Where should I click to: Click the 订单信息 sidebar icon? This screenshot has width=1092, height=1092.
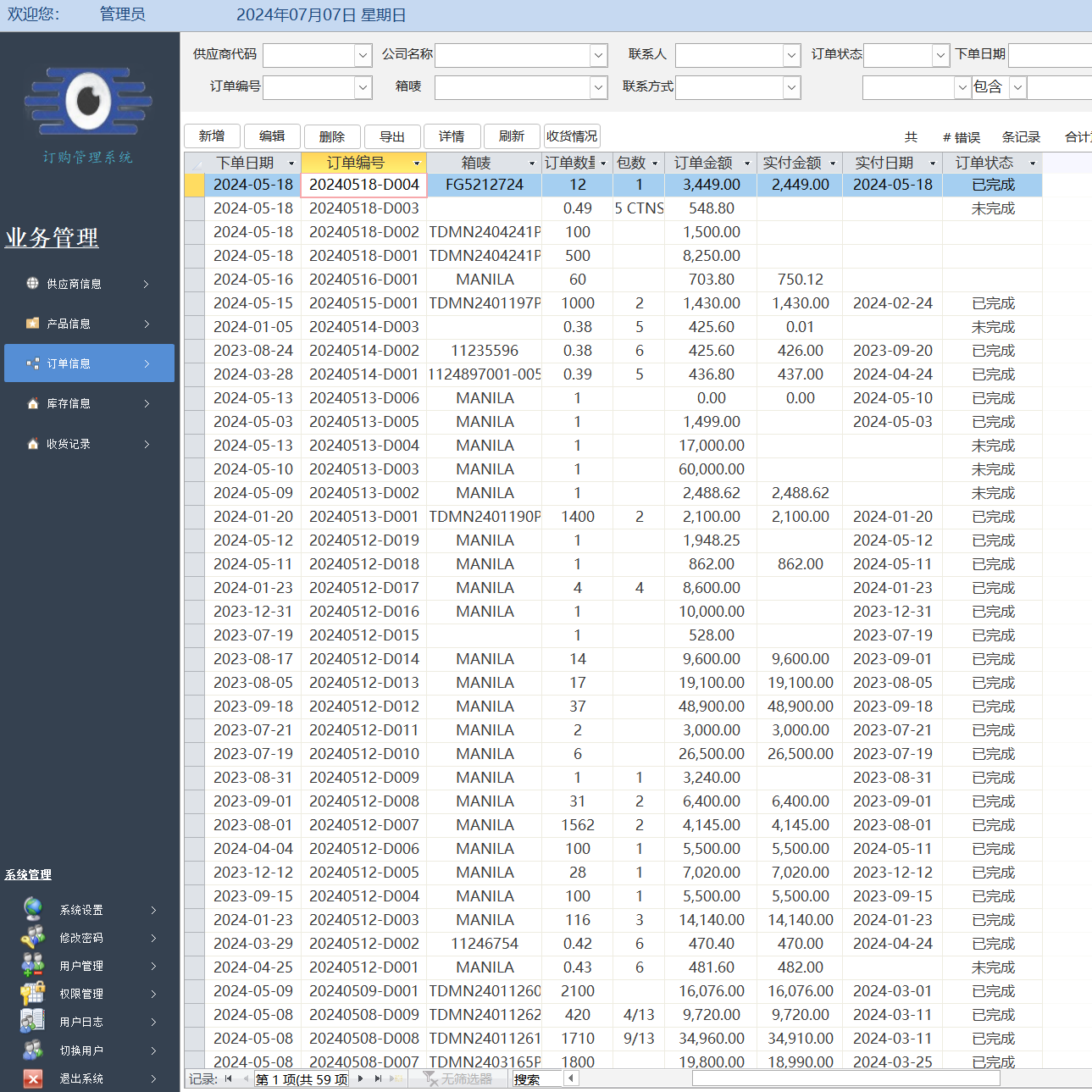pyautogui.click(x=32, y=363)
